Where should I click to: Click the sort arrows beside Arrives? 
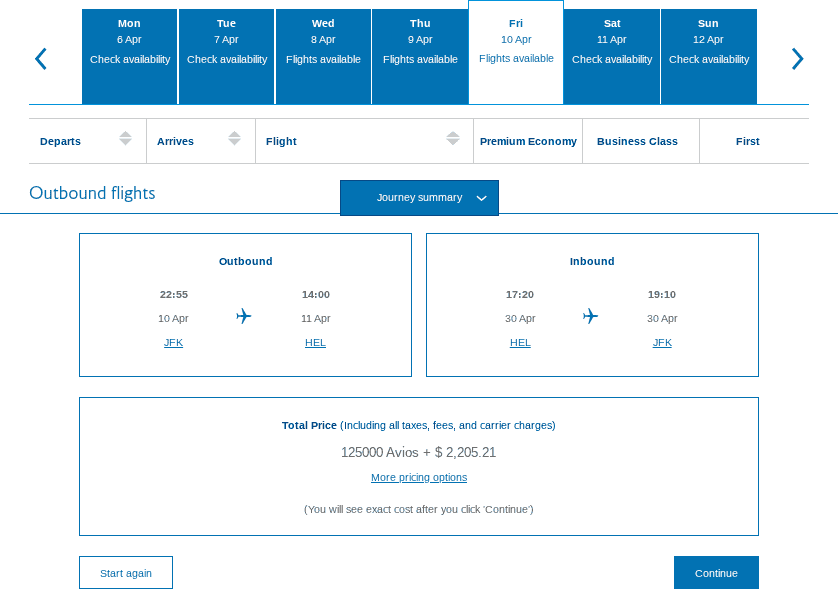pyautogui.click(x=234, y=141)
